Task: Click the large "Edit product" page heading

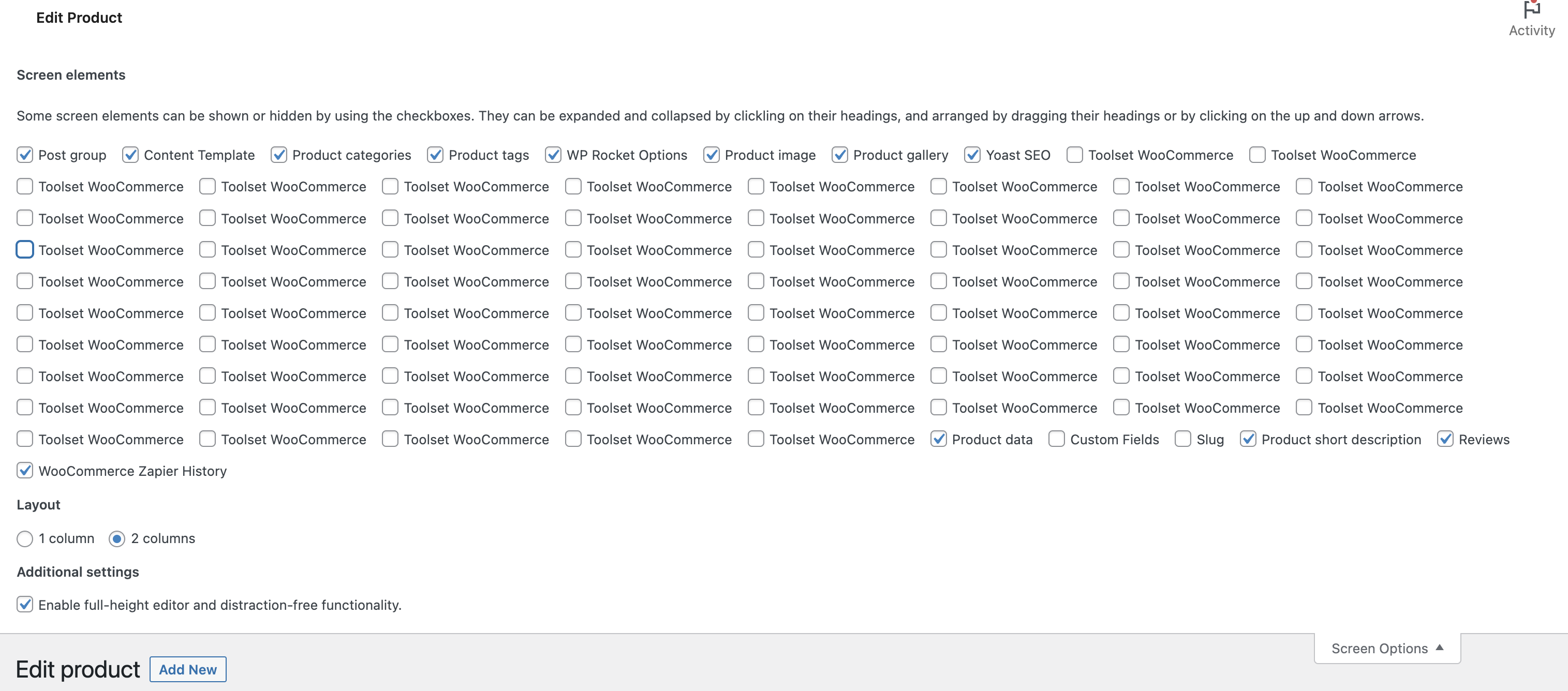Action: [x=78, y=669]
